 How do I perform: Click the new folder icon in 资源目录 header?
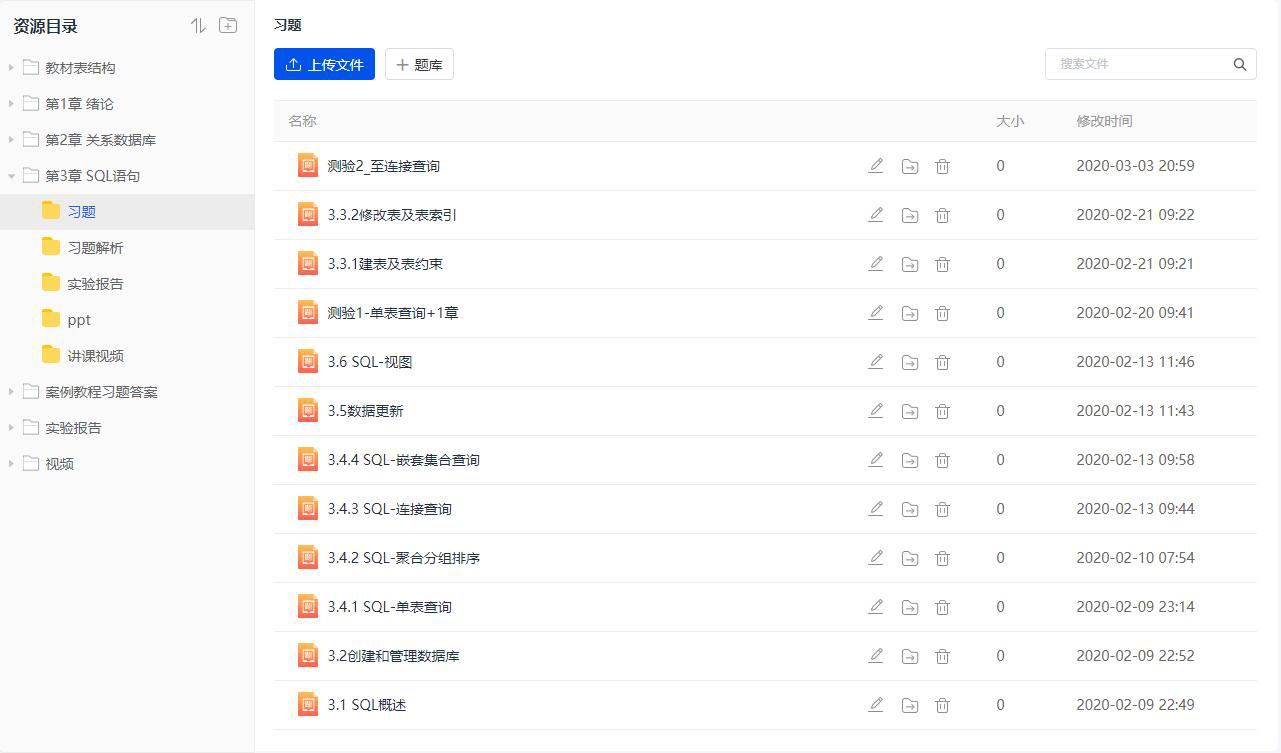[228, 26]
